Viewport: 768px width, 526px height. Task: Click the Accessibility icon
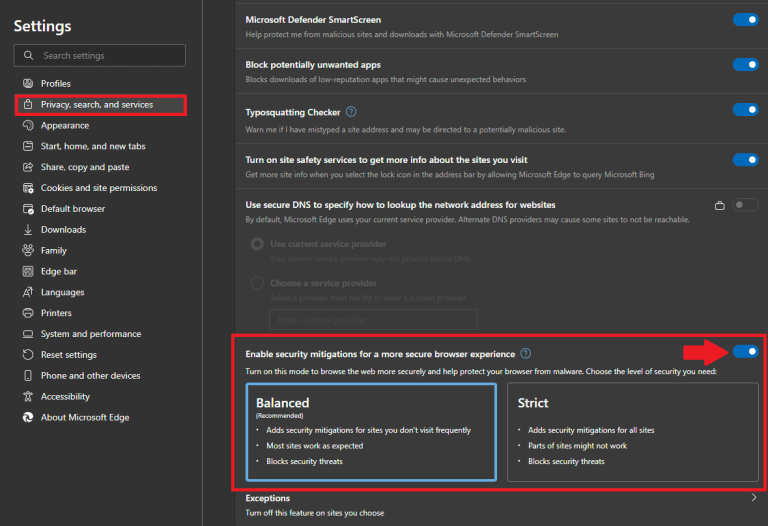28,396
